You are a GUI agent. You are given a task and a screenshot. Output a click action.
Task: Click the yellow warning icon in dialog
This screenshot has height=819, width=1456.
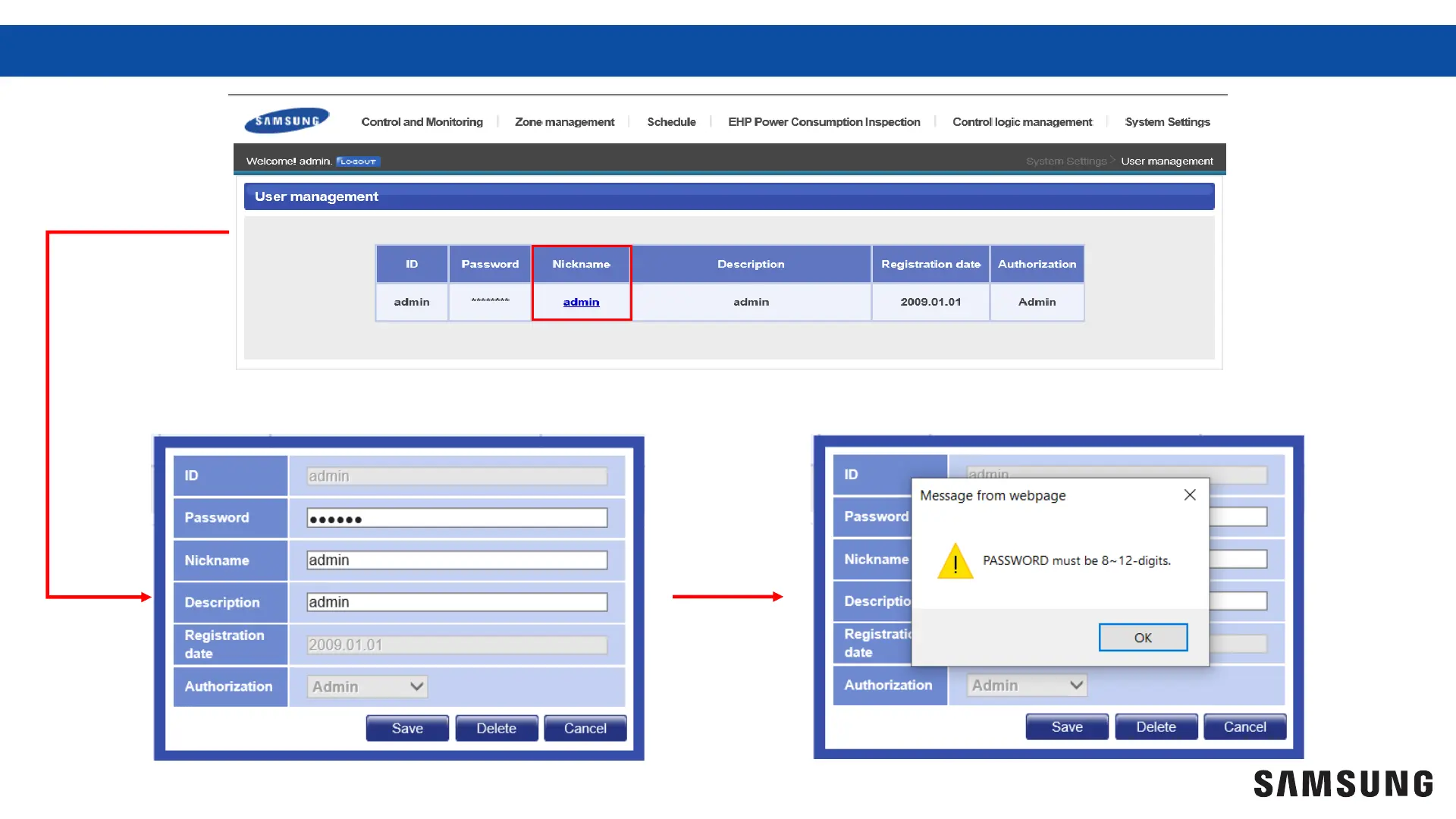pyautogui.click(x=955, y=561)
